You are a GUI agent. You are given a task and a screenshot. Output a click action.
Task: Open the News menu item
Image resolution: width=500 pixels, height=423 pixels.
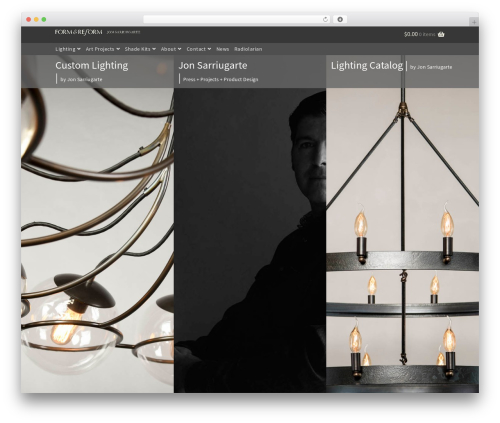point(222,49)
